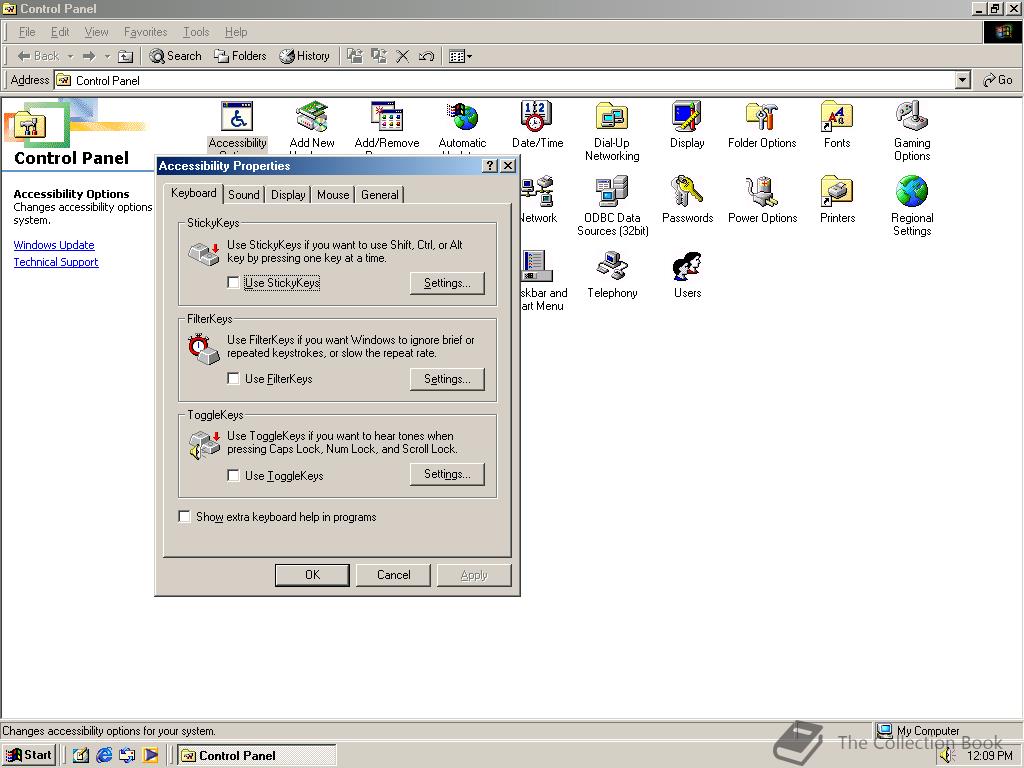The image size is (1024, 768).
Task: Switch to the Mouse tab
Action: pos(333,195)
